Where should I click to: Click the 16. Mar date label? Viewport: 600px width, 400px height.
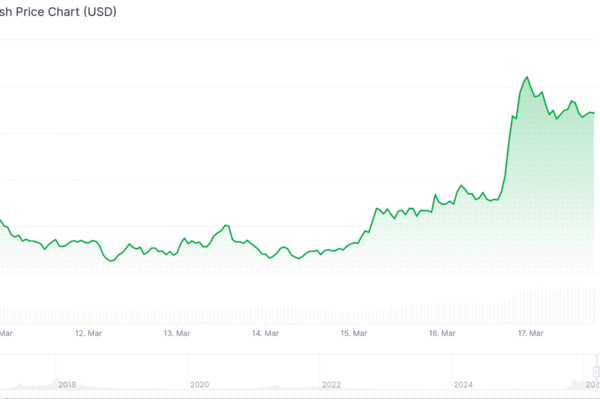pyautogui.click(x=442, y=333)
